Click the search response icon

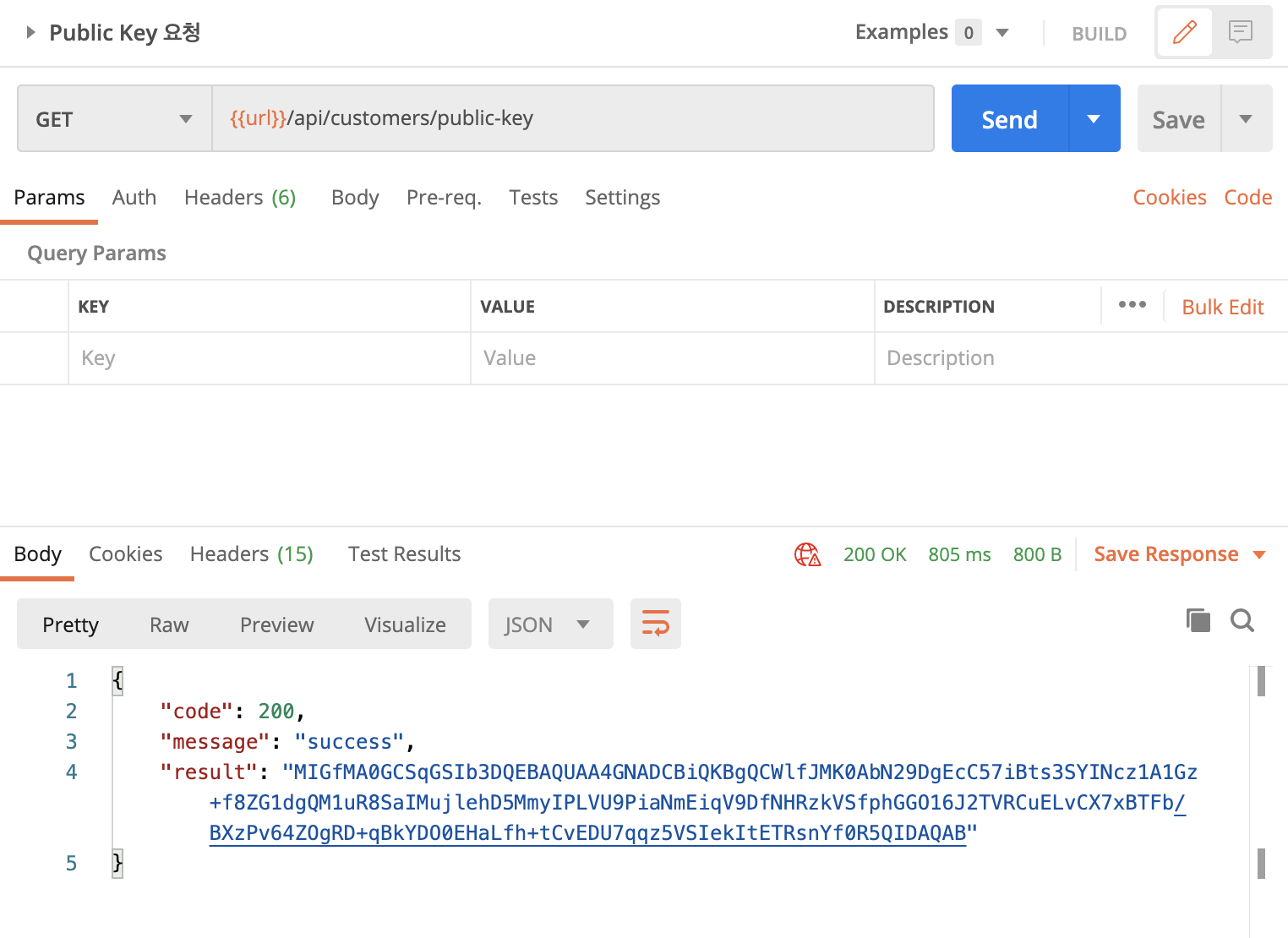(1242, 620)
